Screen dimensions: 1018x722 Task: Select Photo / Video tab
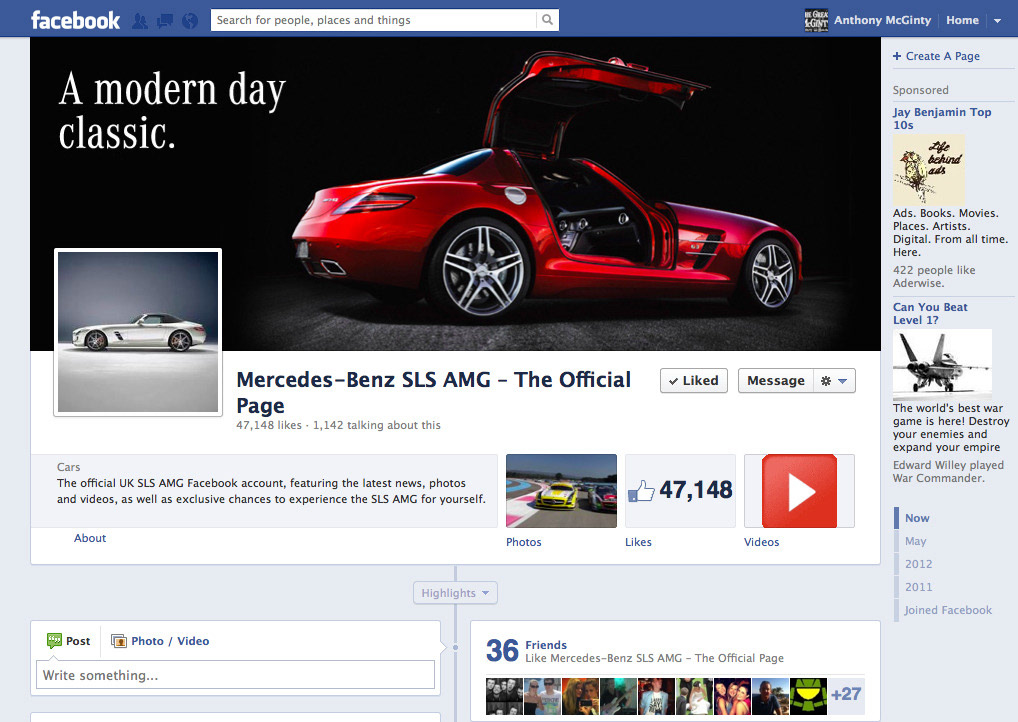160,641
